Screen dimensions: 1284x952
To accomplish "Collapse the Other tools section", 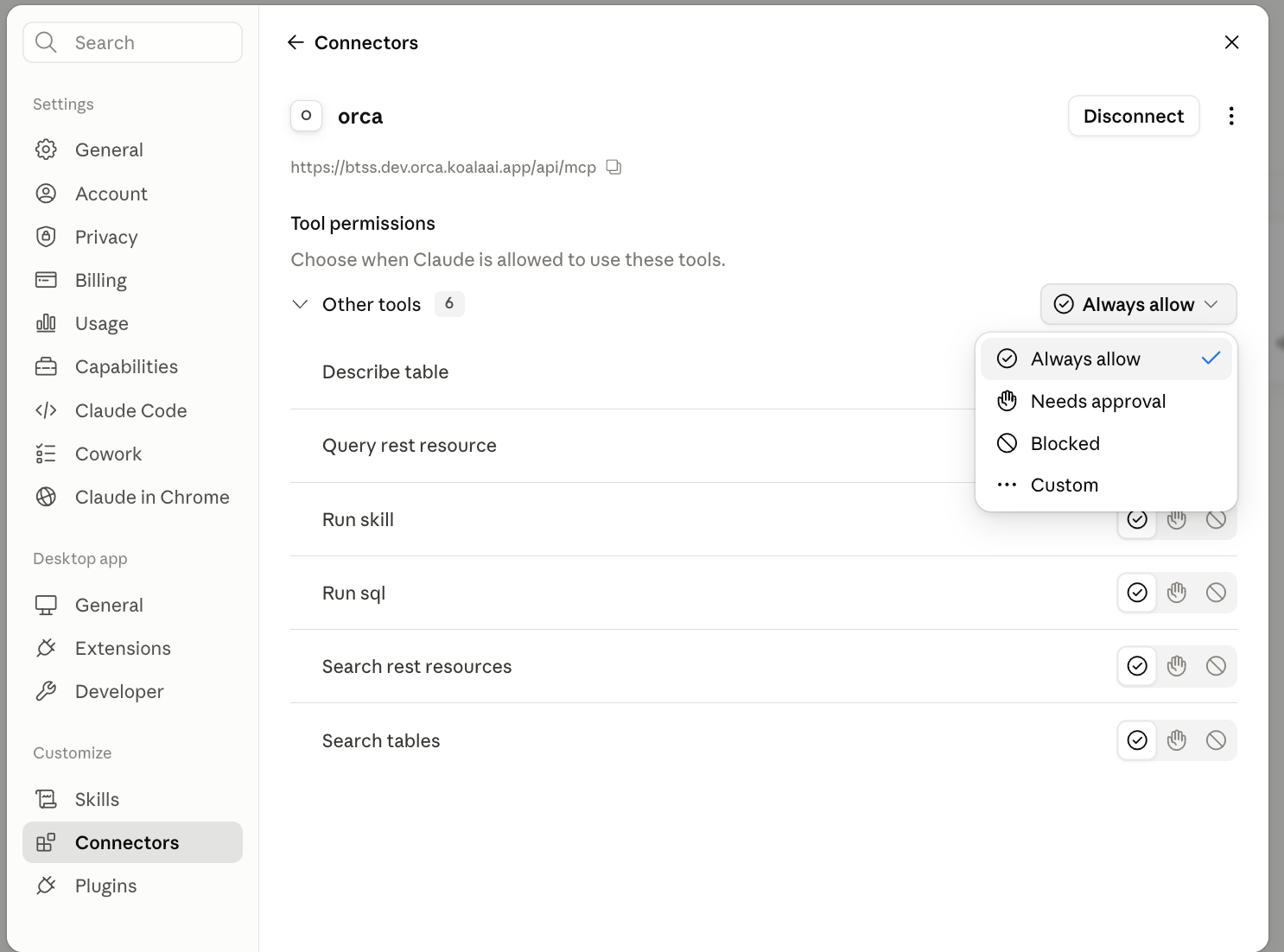I will point(300,304).
